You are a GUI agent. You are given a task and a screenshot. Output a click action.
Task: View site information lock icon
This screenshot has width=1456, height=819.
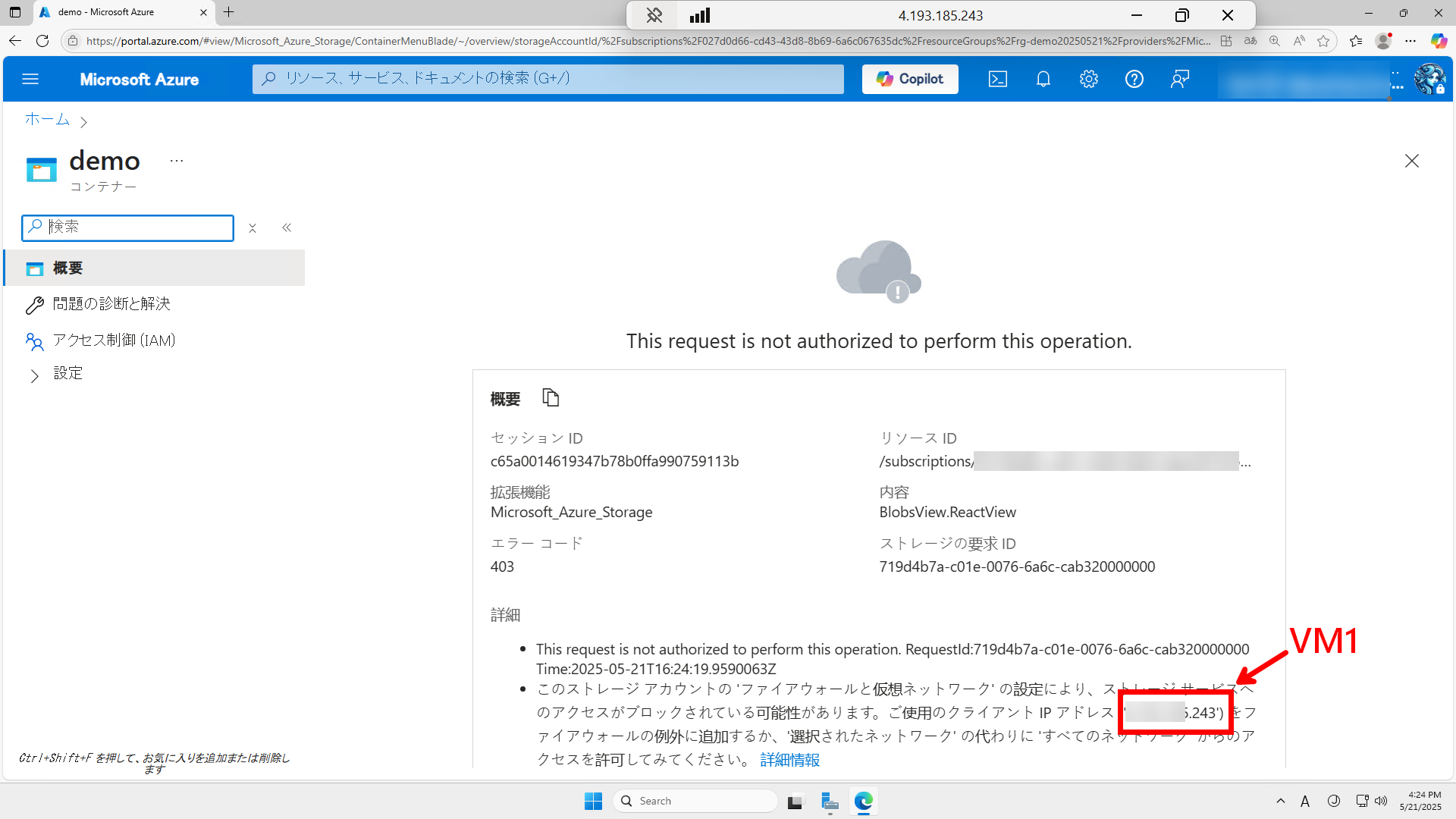tap(73, 41)
